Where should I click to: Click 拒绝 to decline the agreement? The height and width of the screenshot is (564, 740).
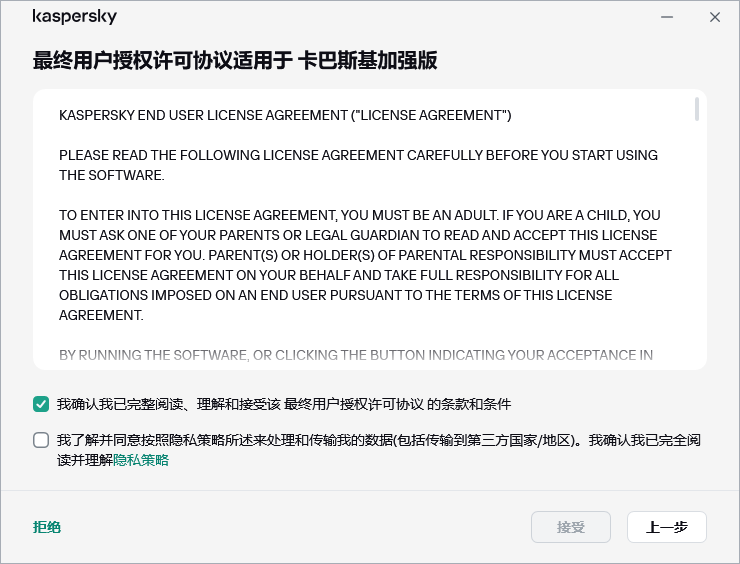click(47, 527)
